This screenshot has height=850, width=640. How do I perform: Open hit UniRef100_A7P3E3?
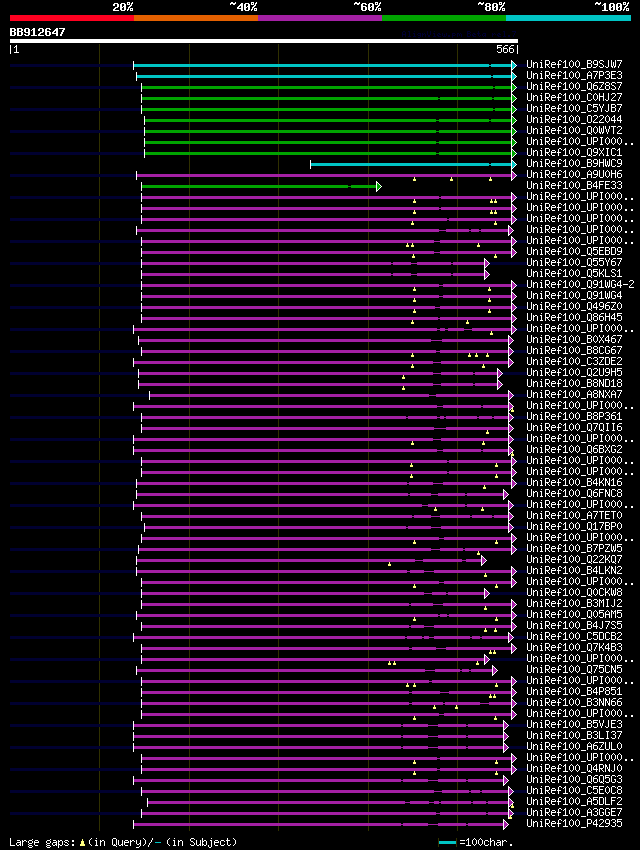[x=574, y=75]
